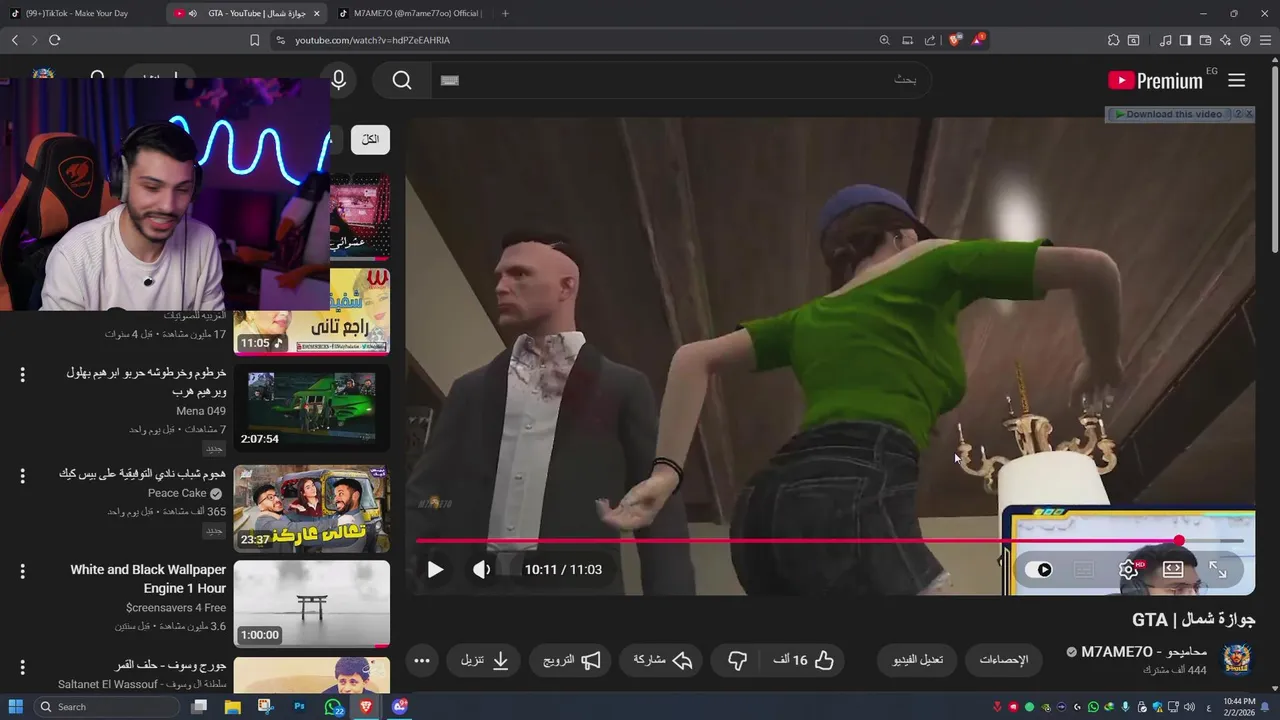Switch to M7AME7O Official TikTok tab

(x=410, y=13)
